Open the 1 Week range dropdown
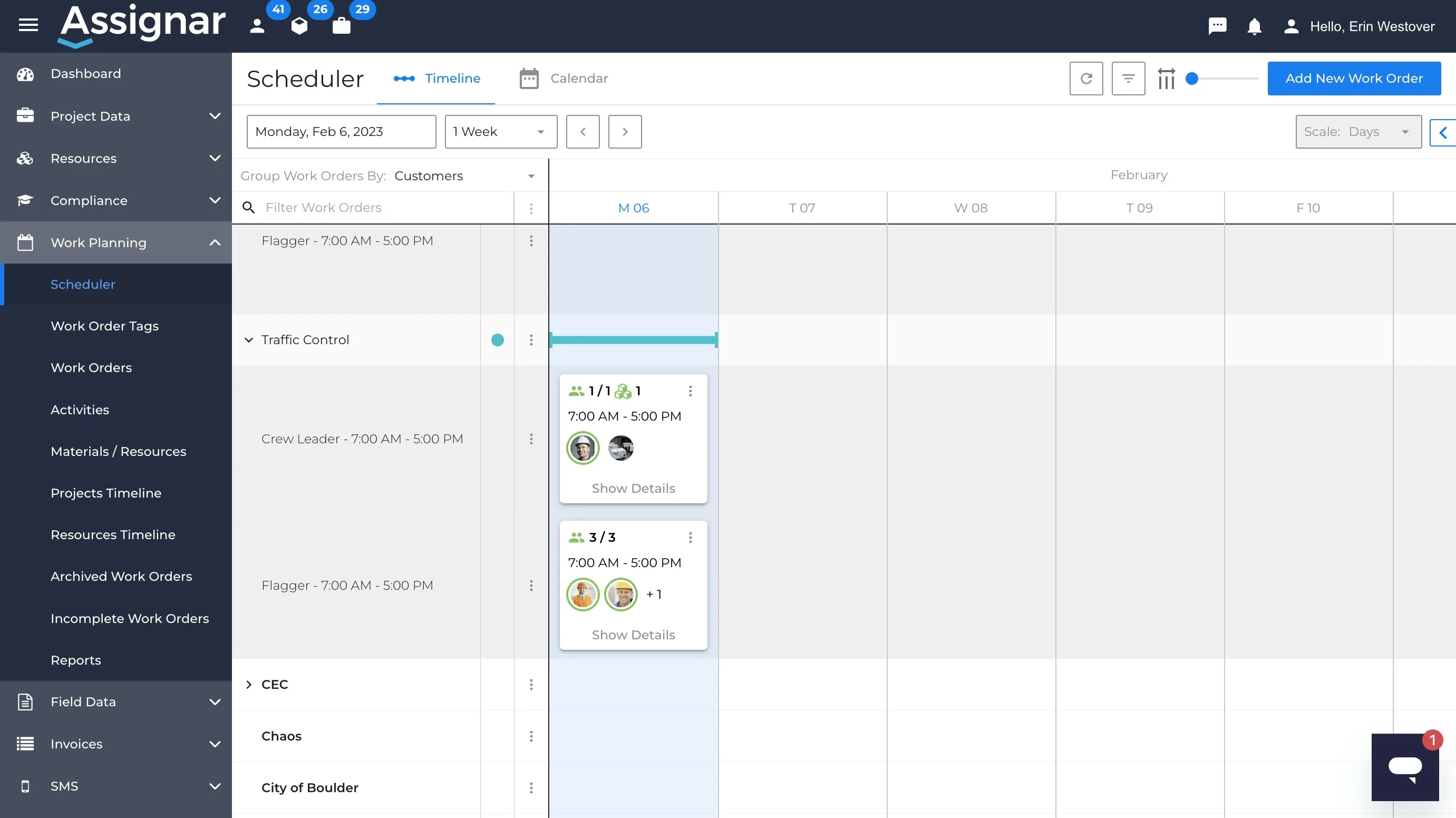This screenshot has height=818, width=1456. [501, 132]
